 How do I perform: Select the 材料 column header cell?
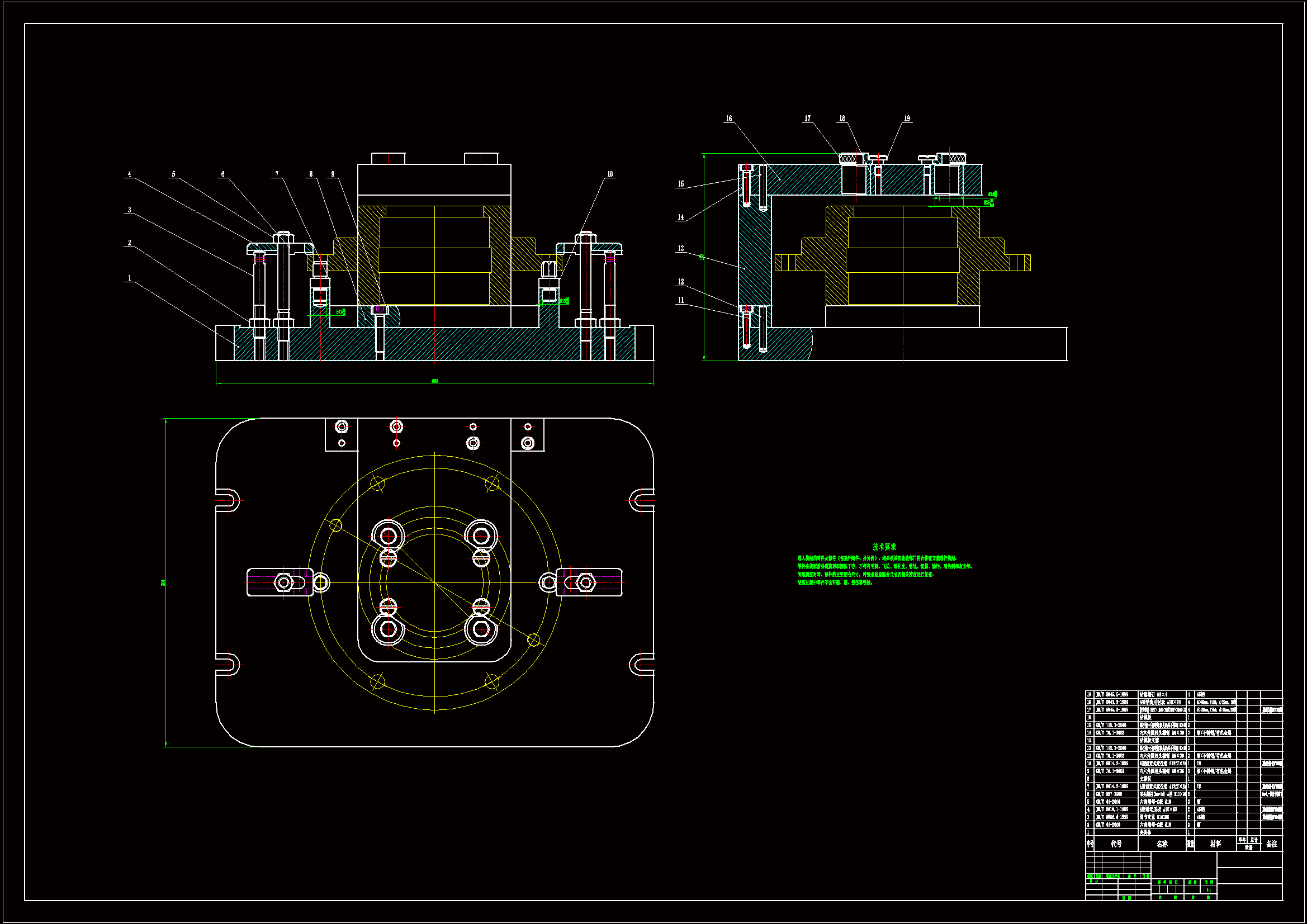(x=1215, y=844)
